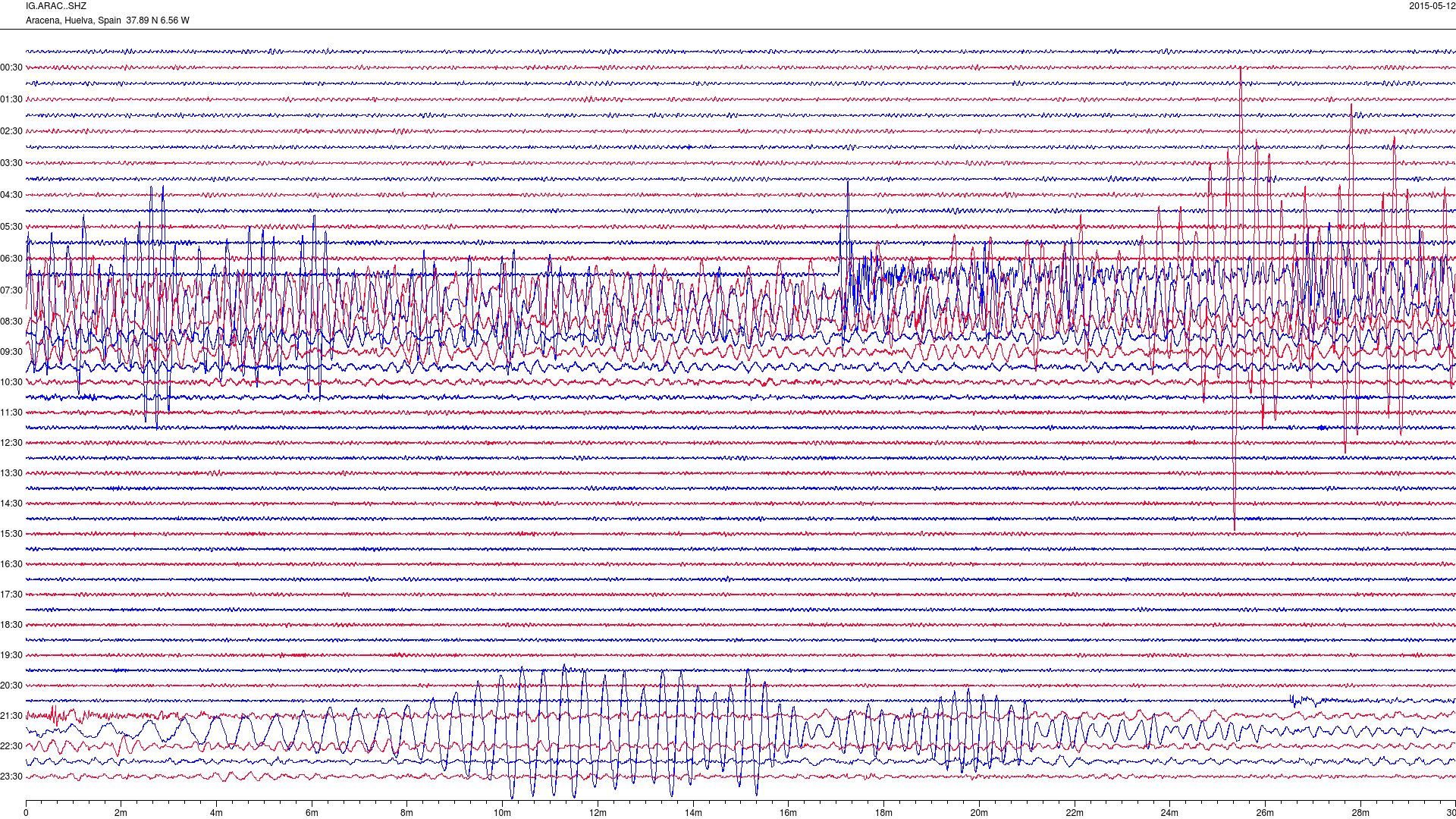
Task: Select the 11:30 time row label
Action: [11, 413]
